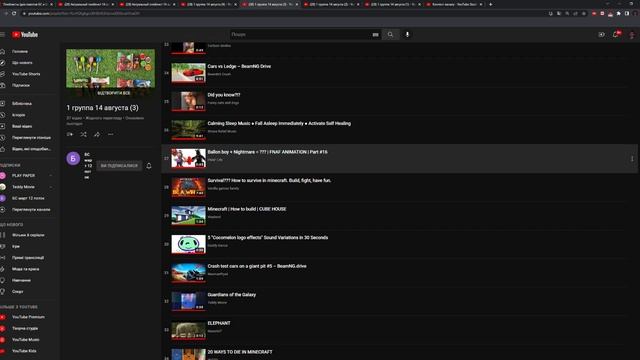Click ВІДТВОРИТИ ВСЕ on playlist cover

click(114, 93)
